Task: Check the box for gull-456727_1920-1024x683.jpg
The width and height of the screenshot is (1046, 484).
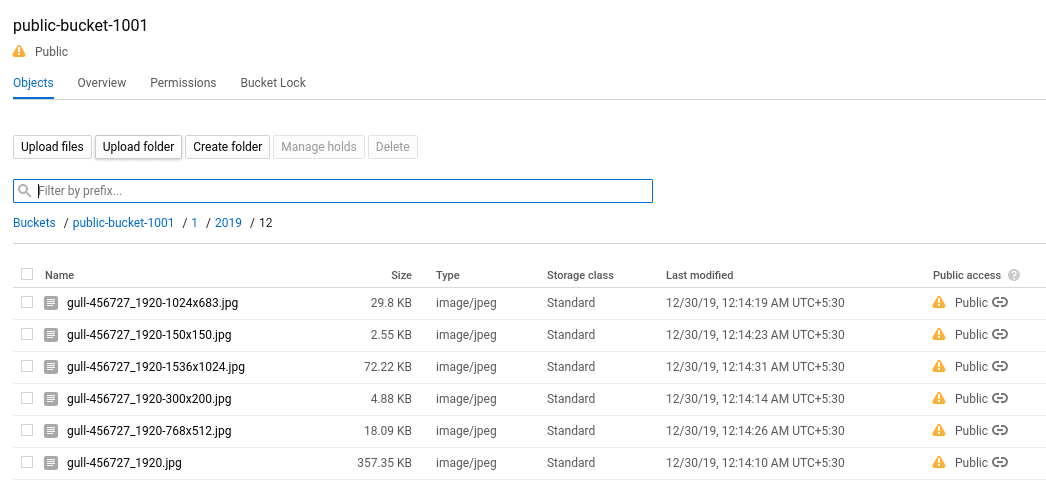Action: coord(27,302)
